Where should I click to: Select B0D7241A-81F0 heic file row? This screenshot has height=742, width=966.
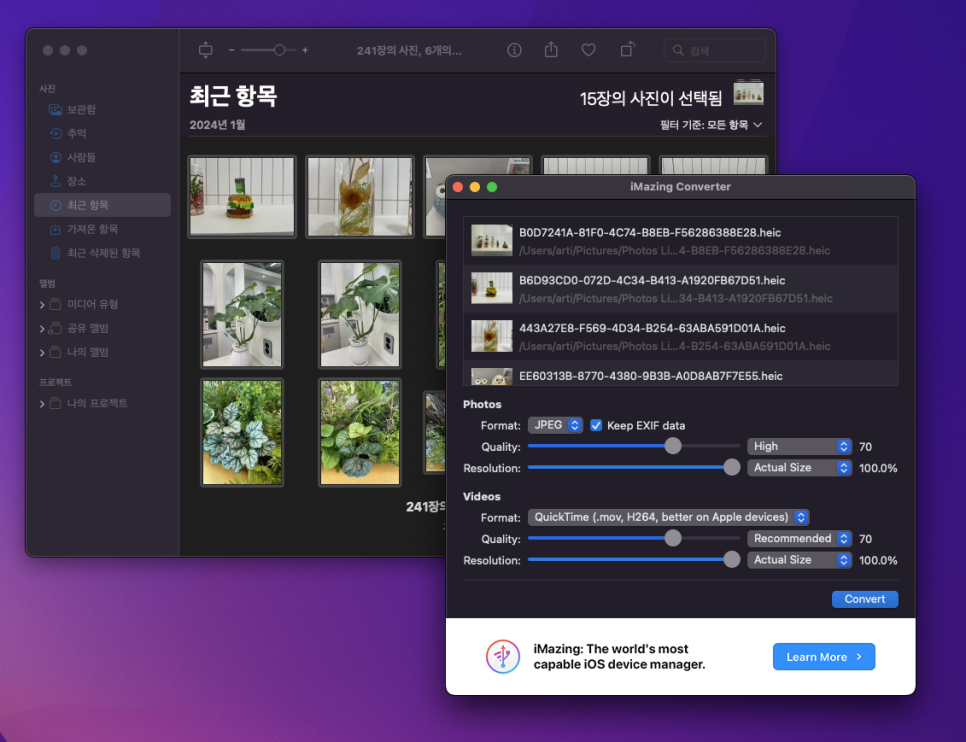[x=680, y=241]
